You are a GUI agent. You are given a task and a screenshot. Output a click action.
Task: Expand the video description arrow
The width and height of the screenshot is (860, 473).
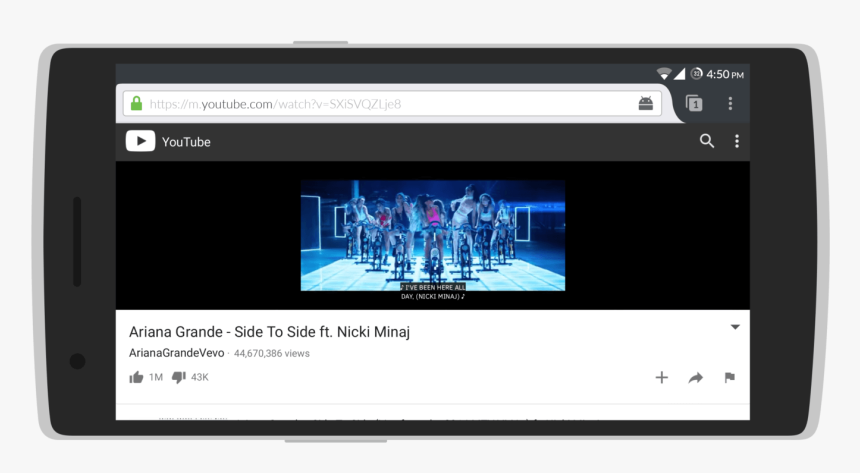[x=735, y=327]
